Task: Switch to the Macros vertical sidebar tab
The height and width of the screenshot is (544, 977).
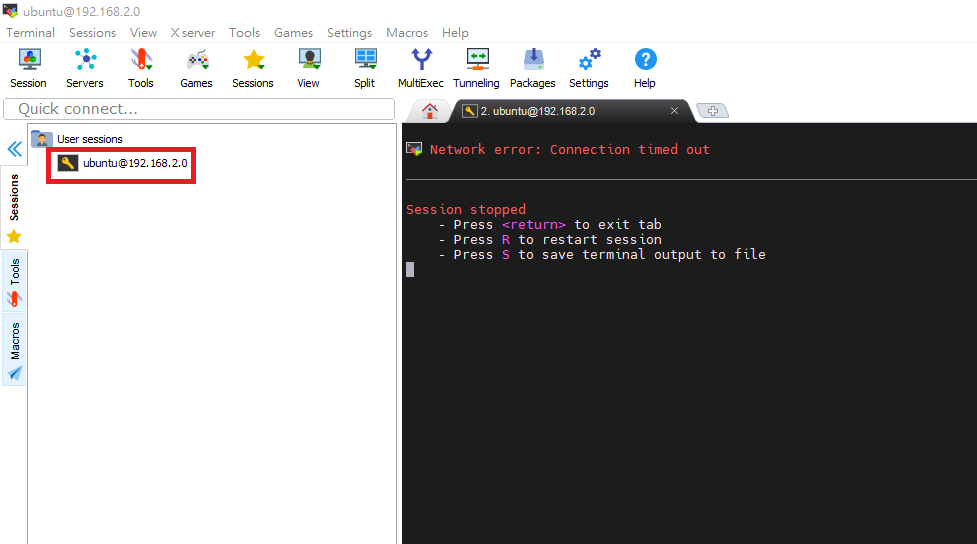Action: (x=15, y=350)
